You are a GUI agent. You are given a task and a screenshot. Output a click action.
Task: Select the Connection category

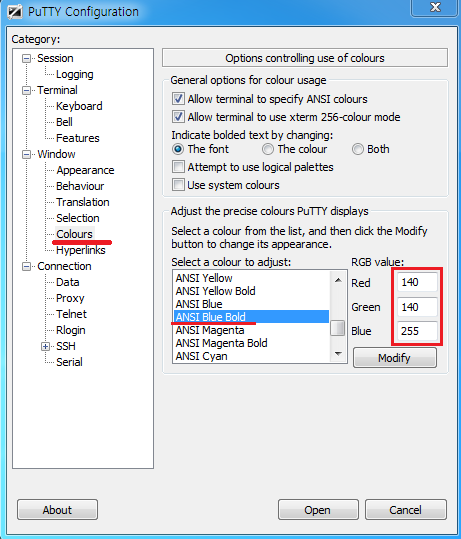[x=64, y=266]
